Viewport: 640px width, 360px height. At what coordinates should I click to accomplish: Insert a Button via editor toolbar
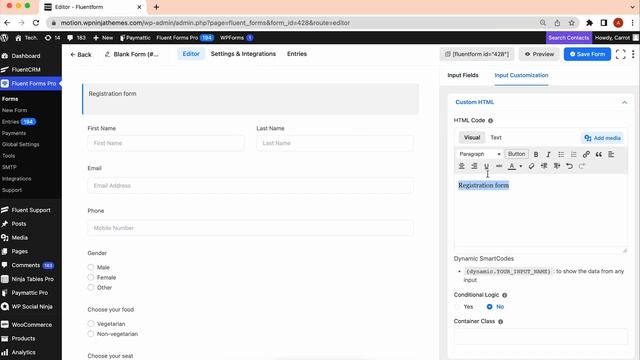click(x=516, y=154)
